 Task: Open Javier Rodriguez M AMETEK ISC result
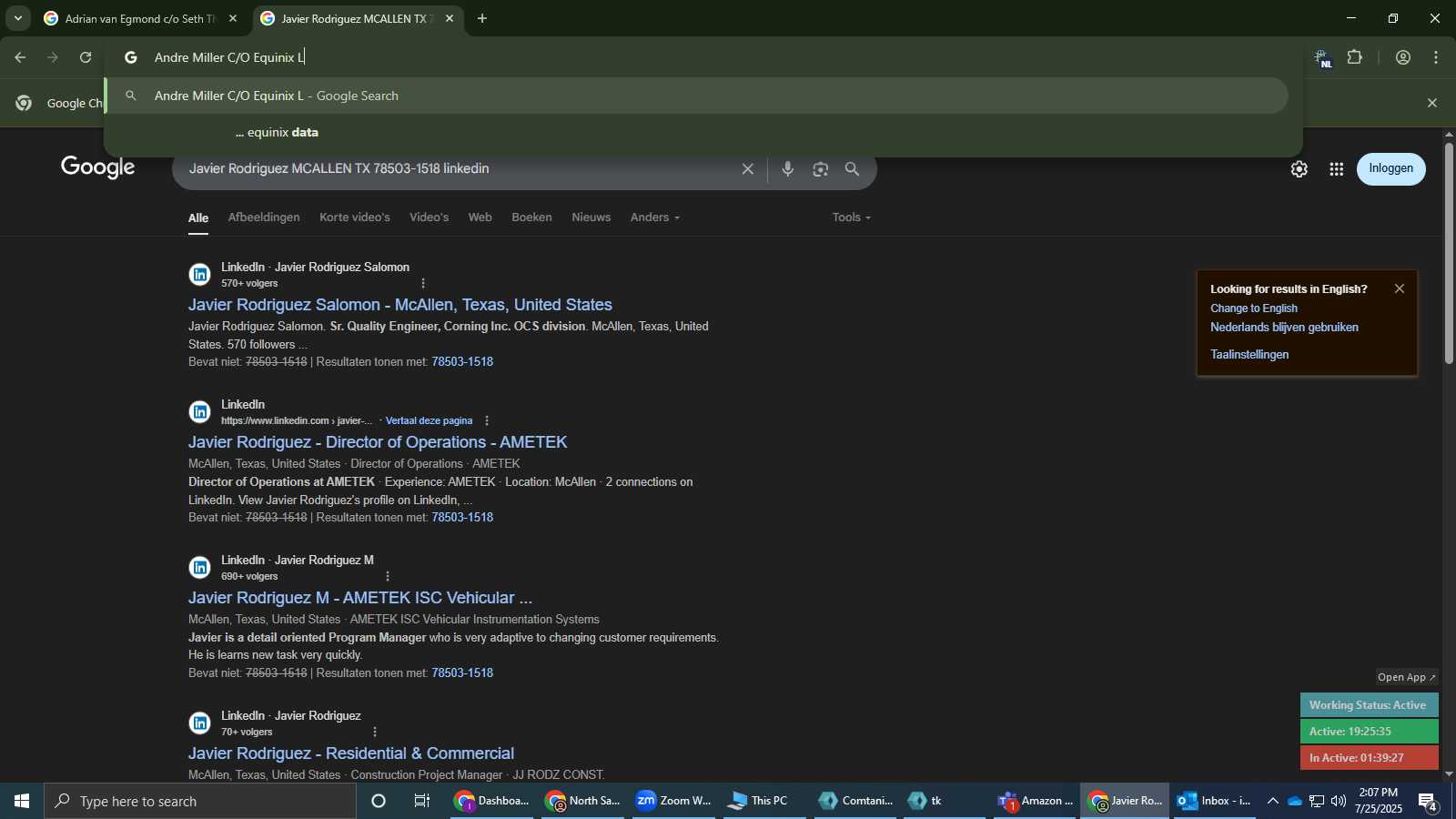point(360,598)
